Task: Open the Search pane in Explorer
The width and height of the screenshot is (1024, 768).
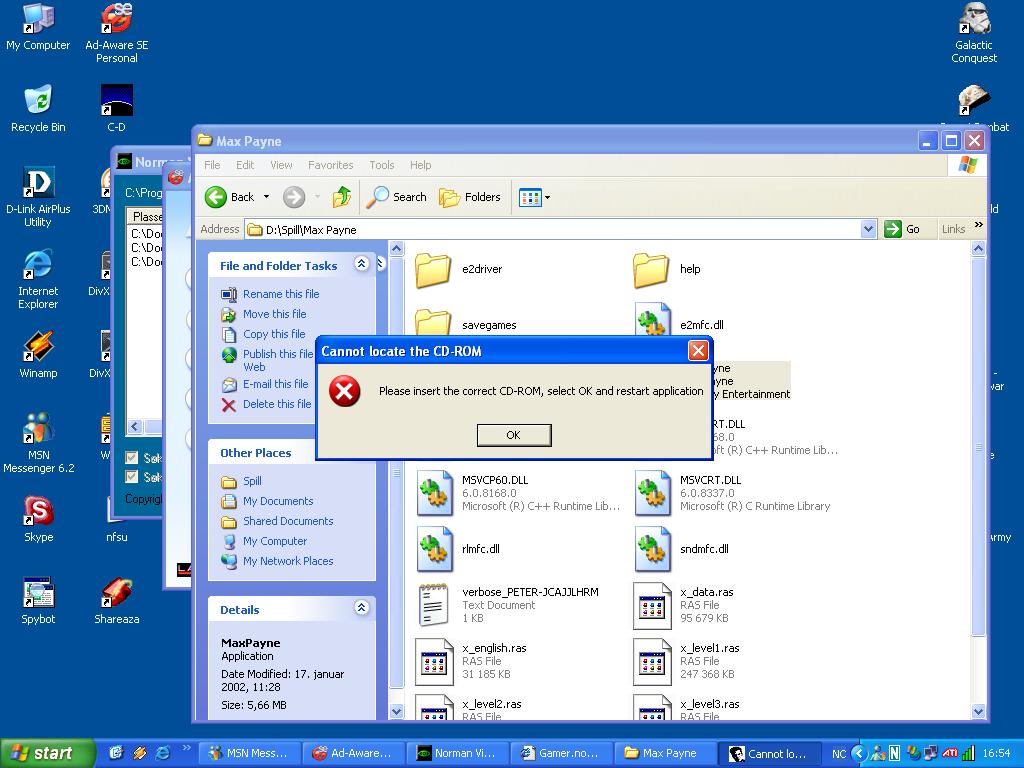Action: point(396,197)
